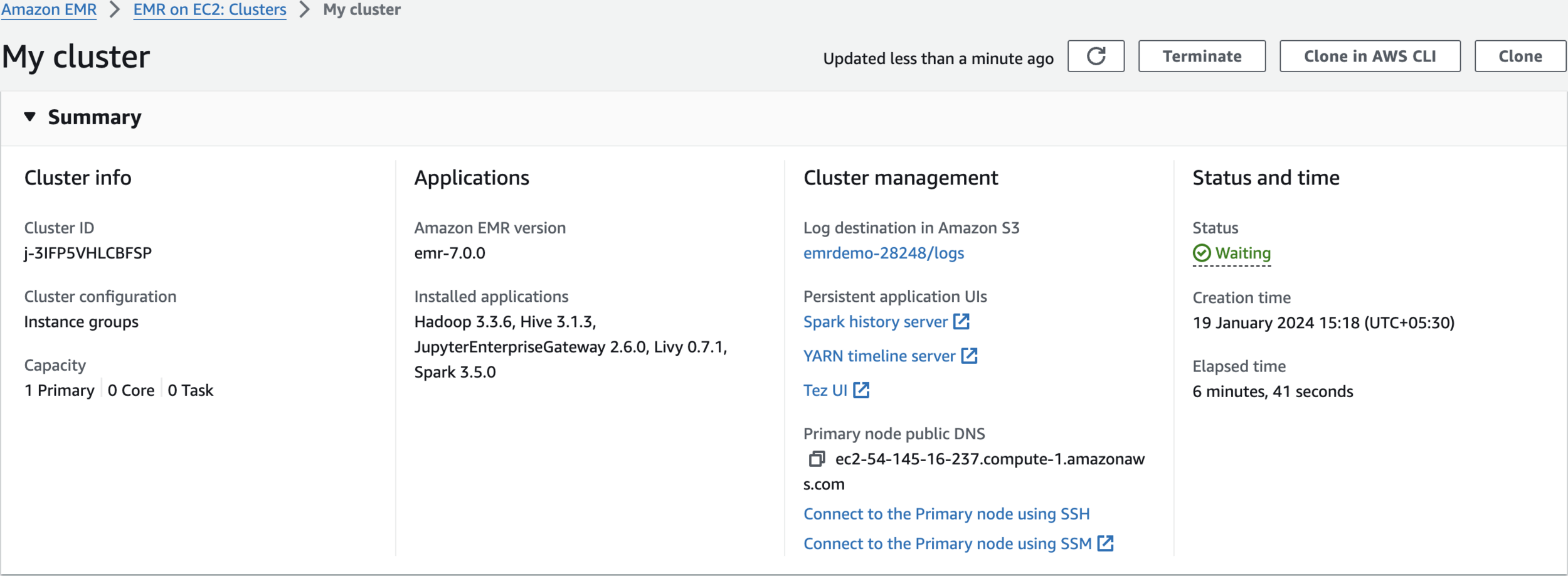This screenshot has width=1568, height=576.
Task: Click the refresh cluster icon button
Action: (x=1096, y=56)
